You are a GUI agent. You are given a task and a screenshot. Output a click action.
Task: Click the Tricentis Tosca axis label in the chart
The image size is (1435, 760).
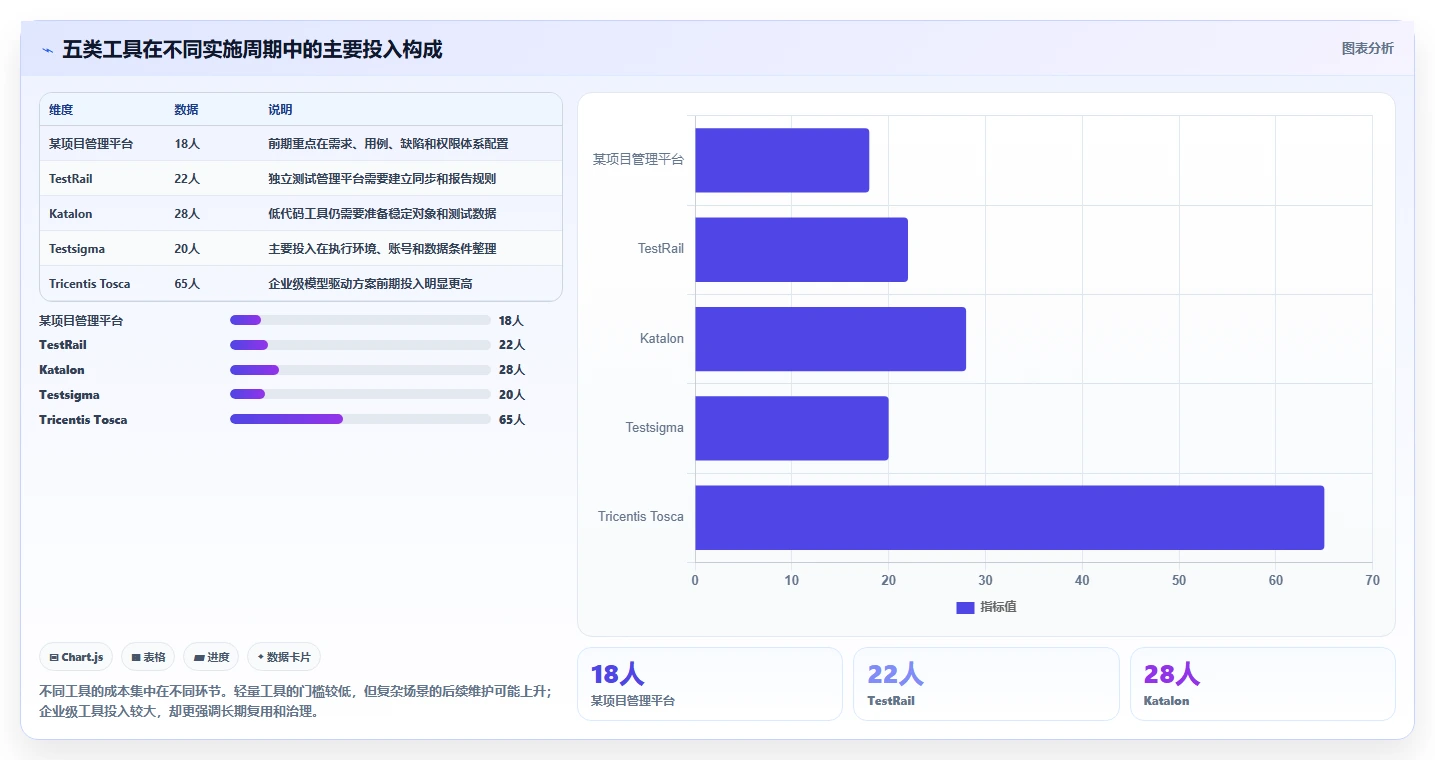coord(641,517)
